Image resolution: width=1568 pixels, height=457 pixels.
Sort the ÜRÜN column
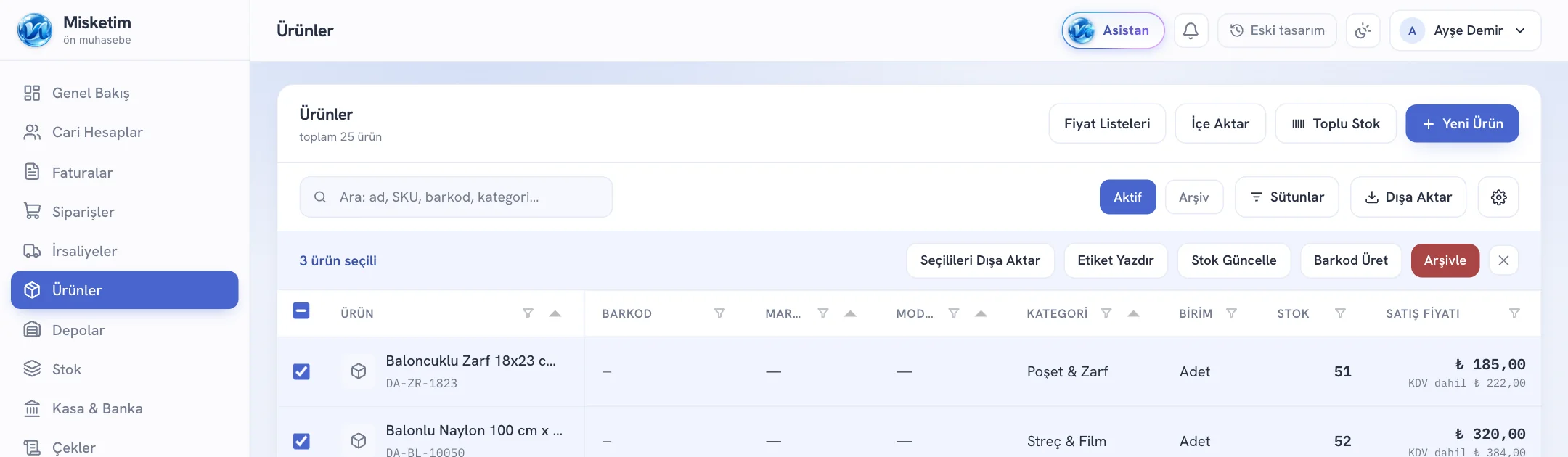tap(555, 313)
